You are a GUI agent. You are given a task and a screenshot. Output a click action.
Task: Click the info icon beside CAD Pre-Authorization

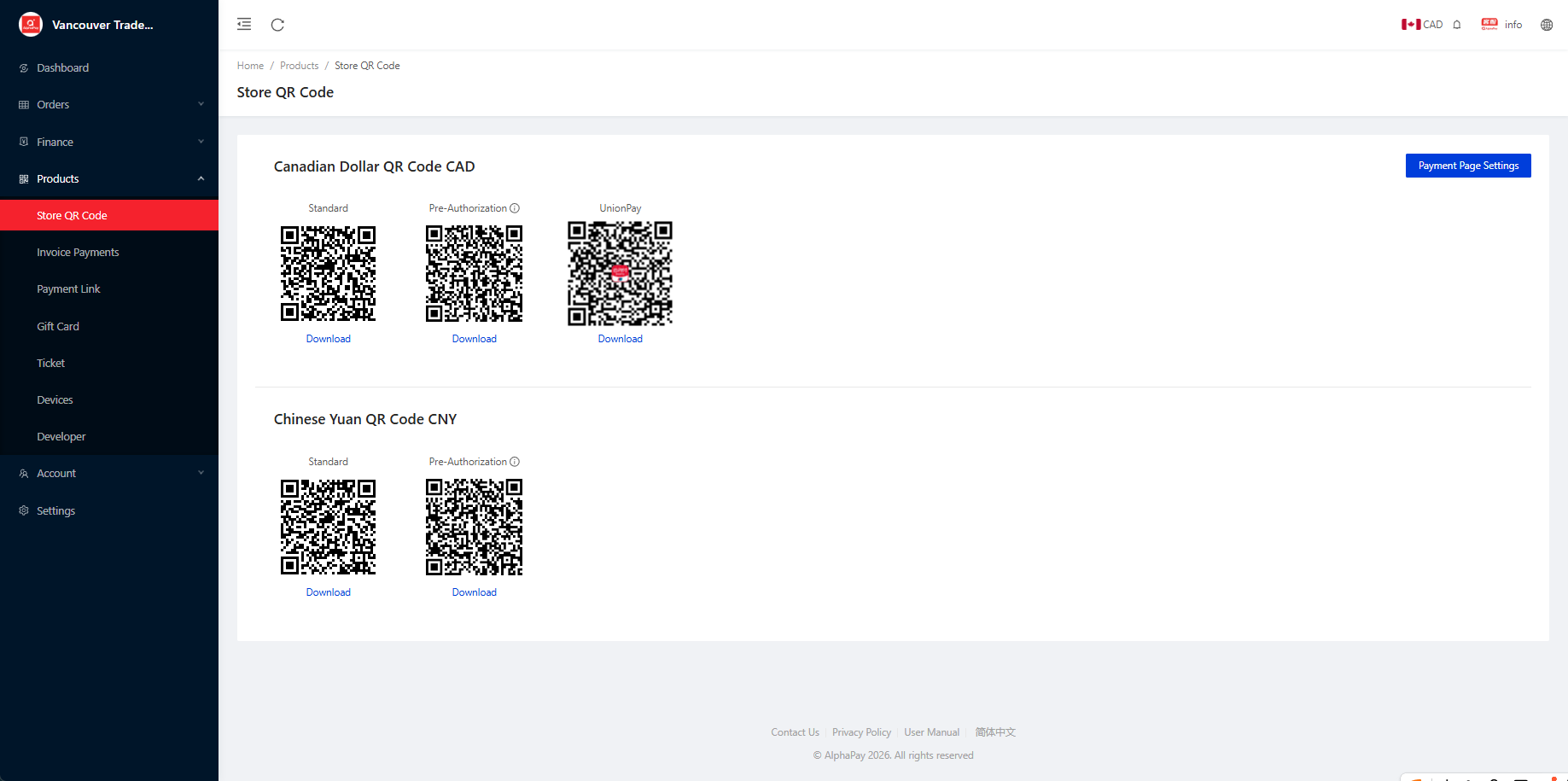(515, 208)
